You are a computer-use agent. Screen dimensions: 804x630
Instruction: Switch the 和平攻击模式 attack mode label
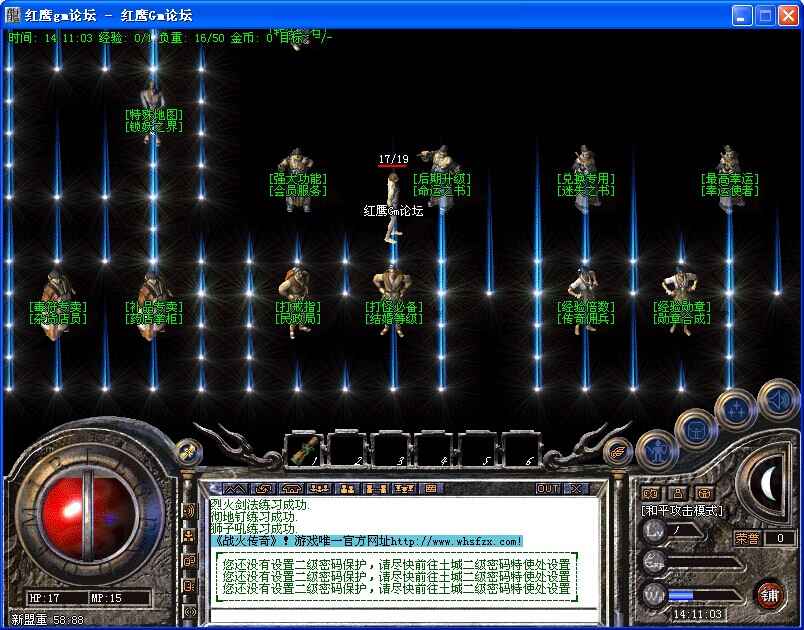tap(682, 511)
